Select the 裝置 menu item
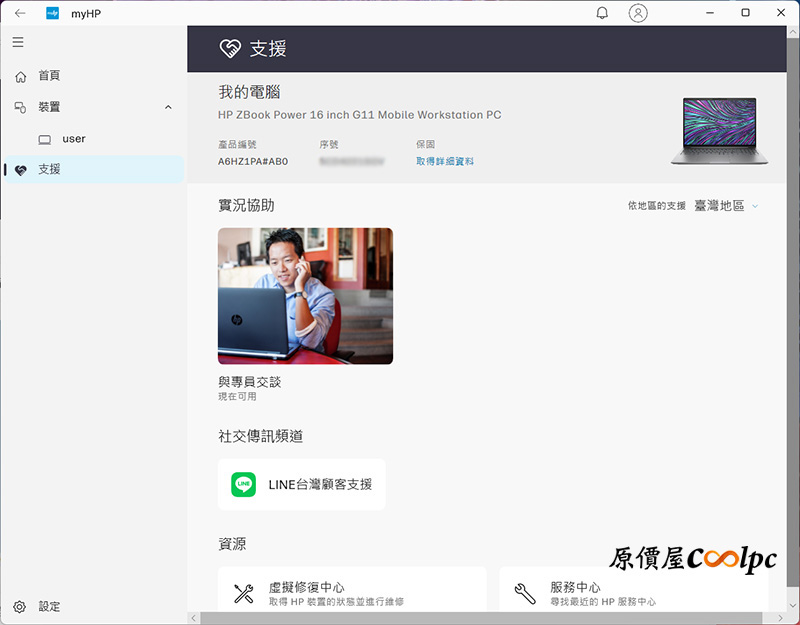The height and width of the screenshot is (625, 800). (x=95, y=107)
